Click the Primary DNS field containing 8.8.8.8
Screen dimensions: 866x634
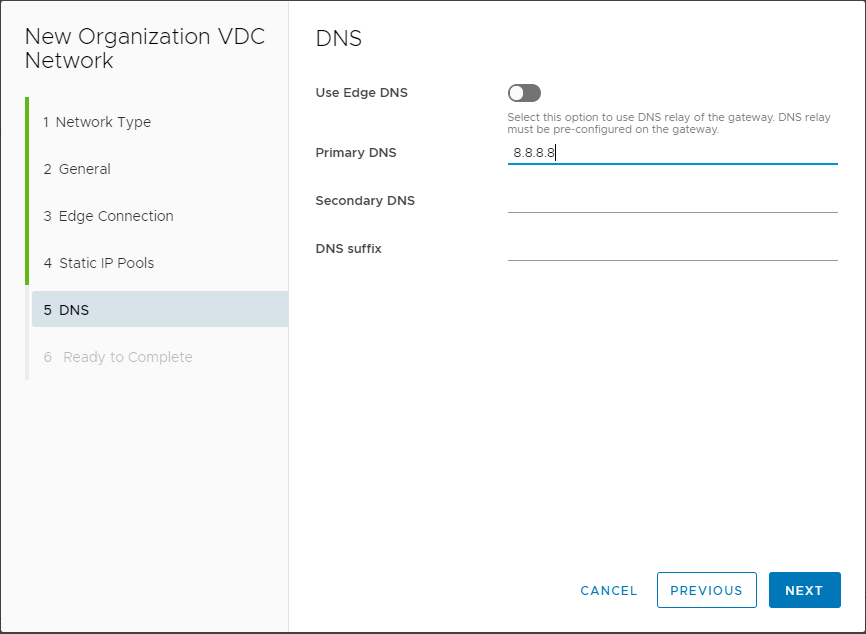(673, 153)
